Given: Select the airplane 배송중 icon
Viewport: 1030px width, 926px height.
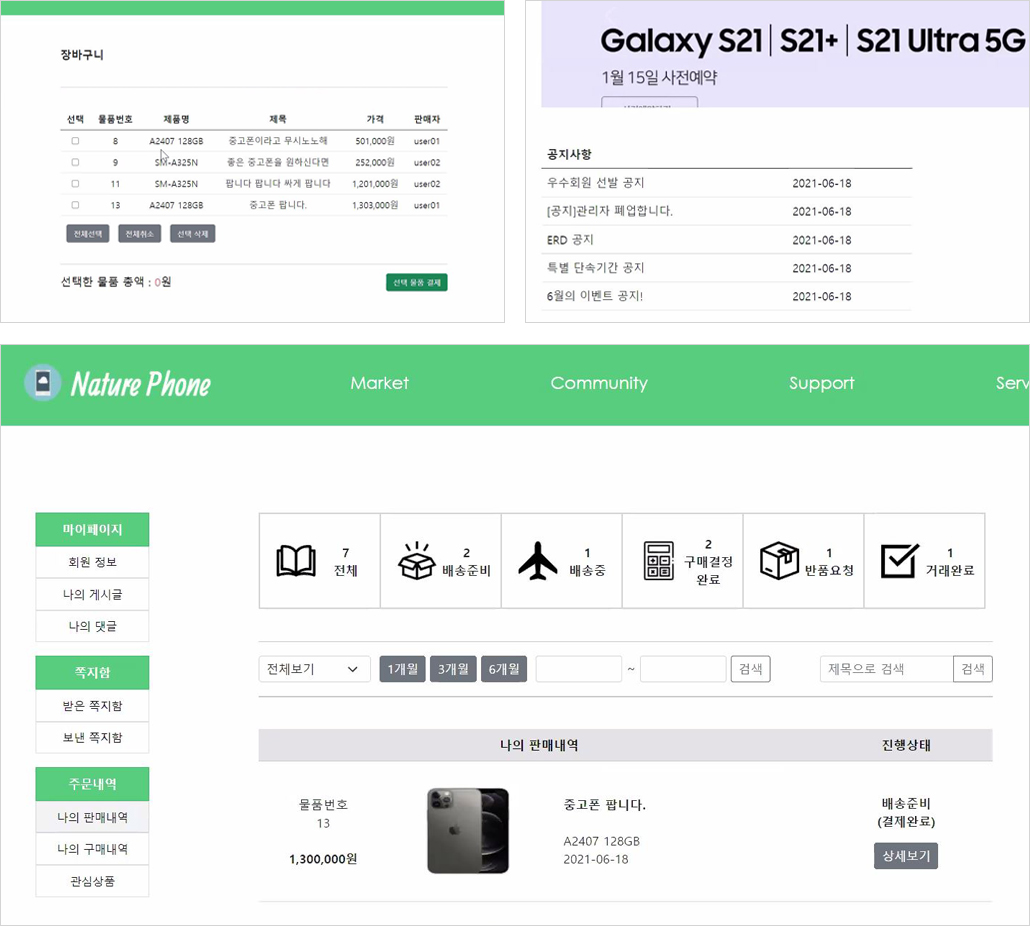Looking at the screenshot, I should coord(537,561).
